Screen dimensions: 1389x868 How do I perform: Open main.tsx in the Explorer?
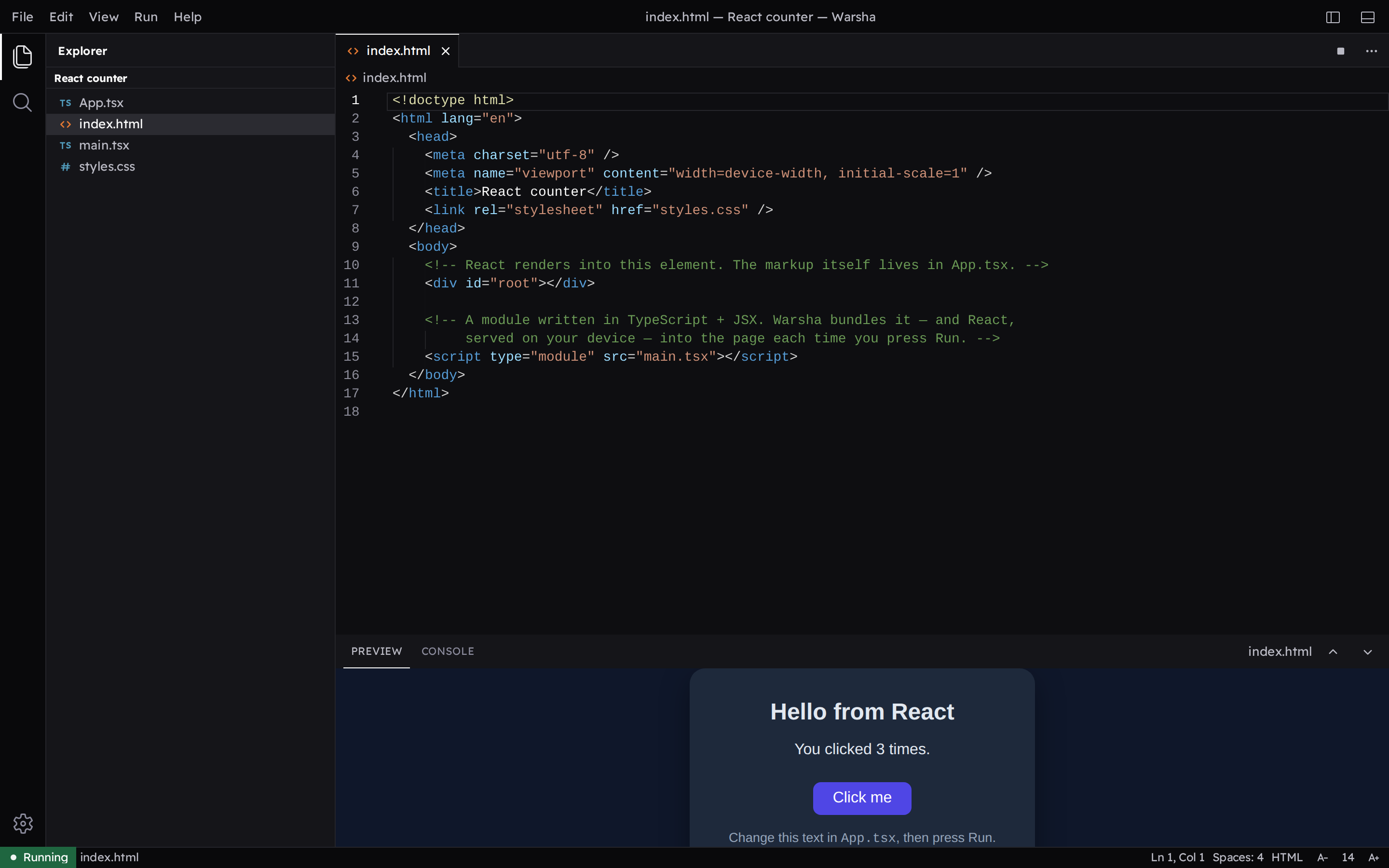click(191, 145)
